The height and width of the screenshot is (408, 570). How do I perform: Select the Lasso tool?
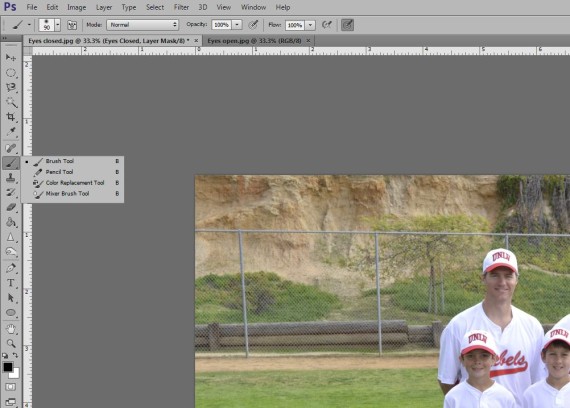11,87
